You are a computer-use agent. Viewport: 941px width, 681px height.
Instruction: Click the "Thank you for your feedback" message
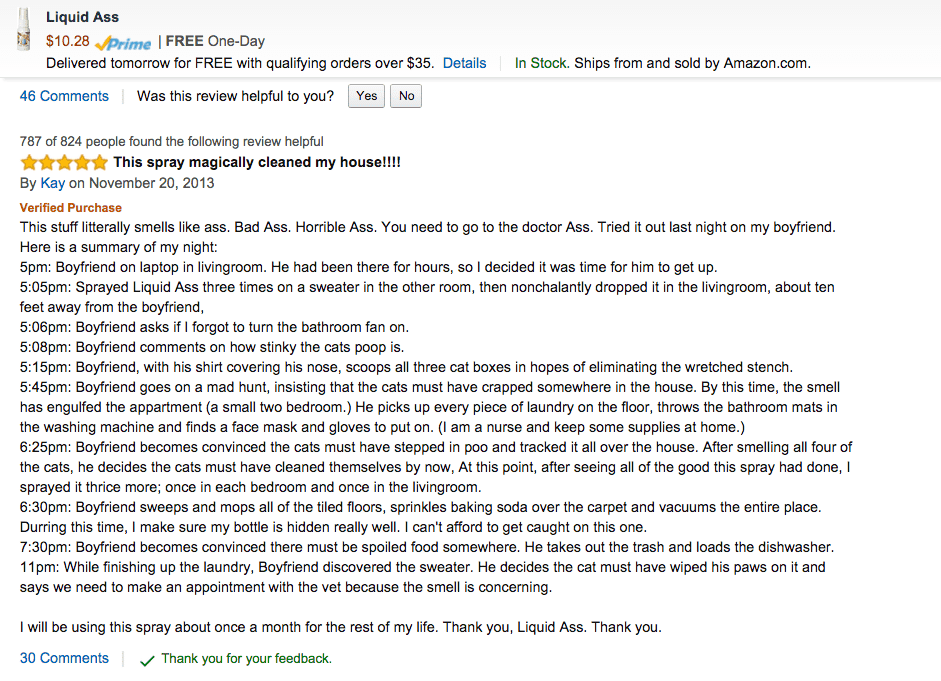click(246, 659)
